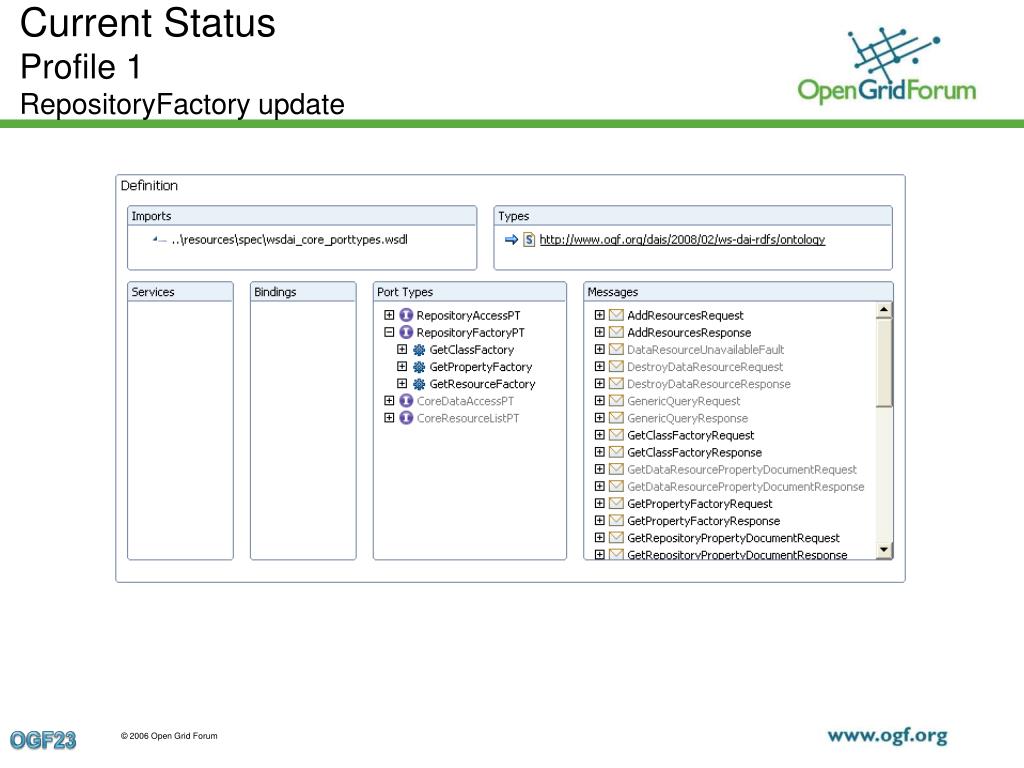Select the RepositoryAccessPT label
The height and width of the screenshot is (768, 1024).
click(468, 315)
